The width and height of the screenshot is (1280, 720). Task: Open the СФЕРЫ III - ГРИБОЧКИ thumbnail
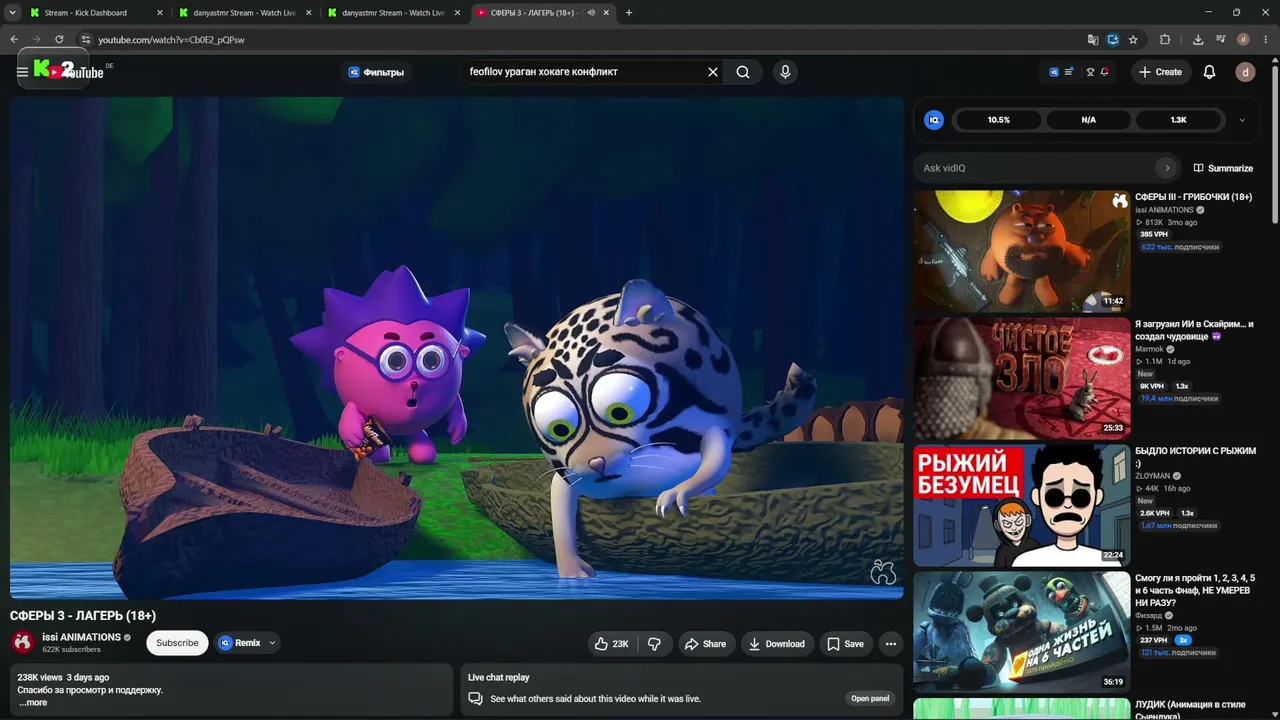[x=1022, y=251]
